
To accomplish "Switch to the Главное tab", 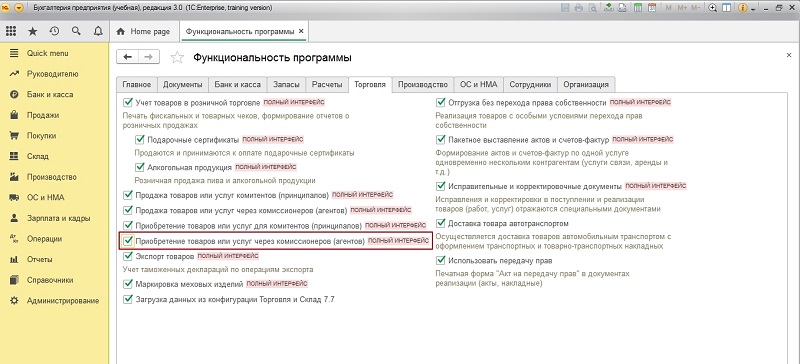I will [136, 84].
